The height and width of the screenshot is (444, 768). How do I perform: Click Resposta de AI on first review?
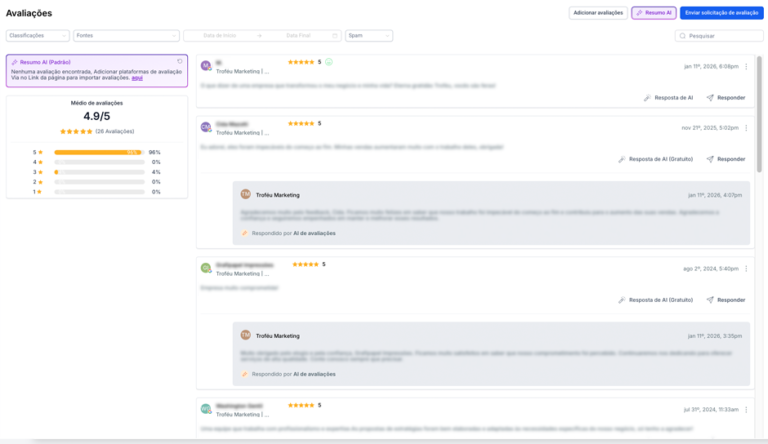(669, 98)
